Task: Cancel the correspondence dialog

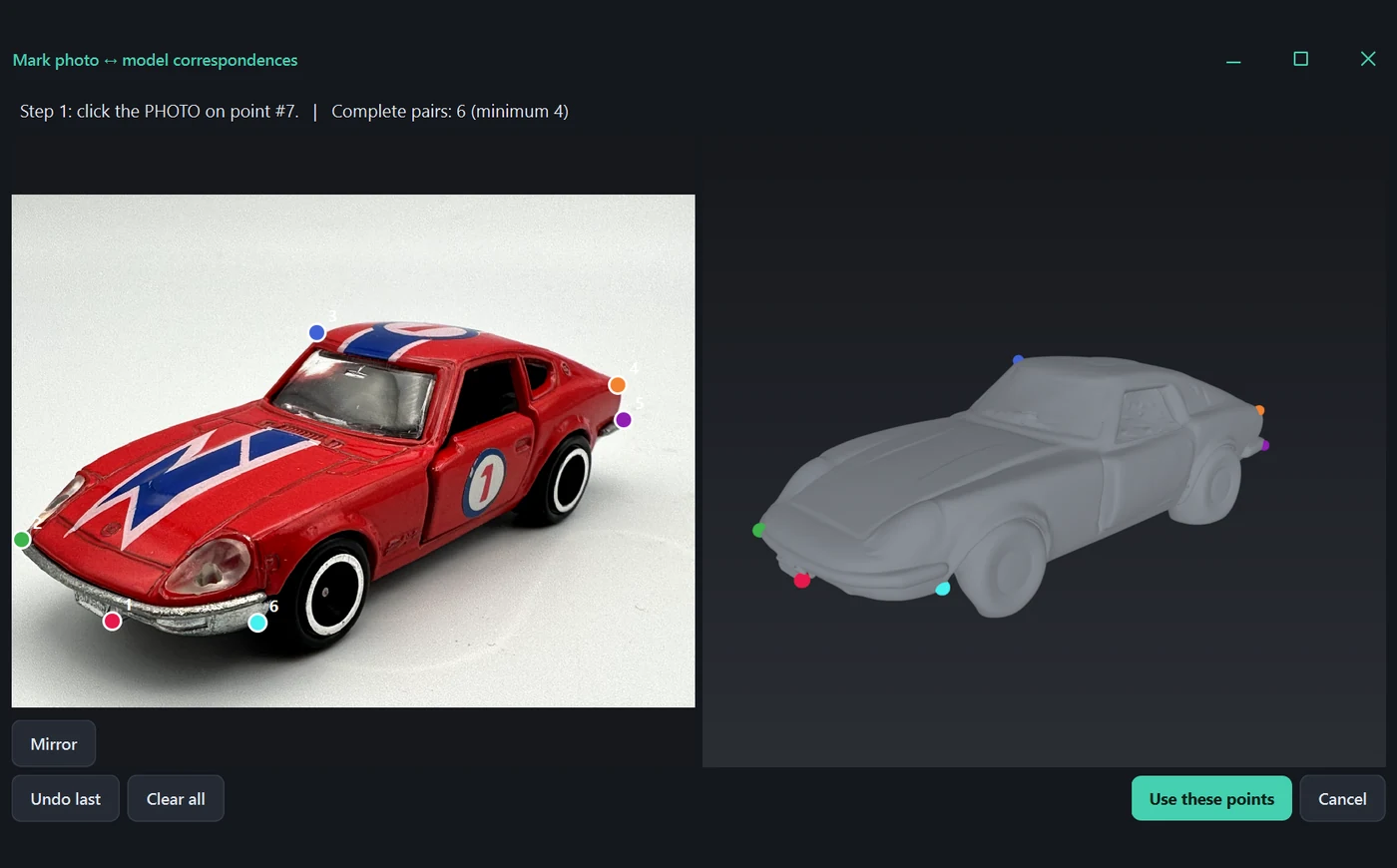Action: 1342,799
